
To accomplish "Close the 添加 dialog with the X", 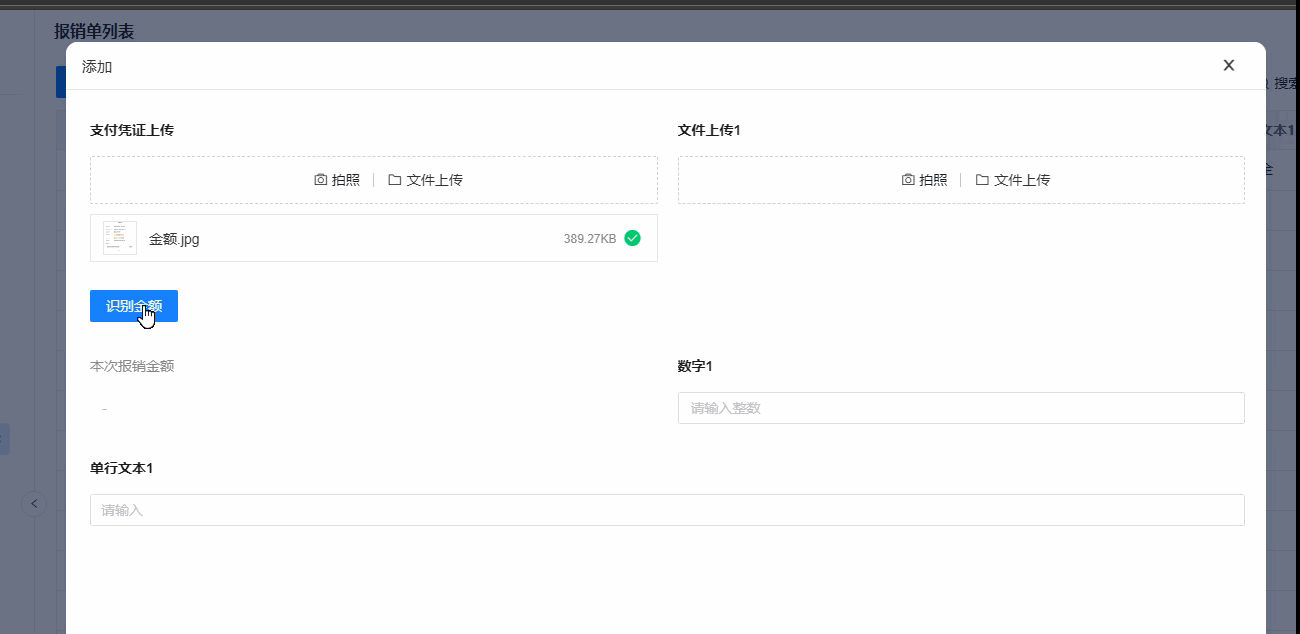I will tap(1228, 64).
